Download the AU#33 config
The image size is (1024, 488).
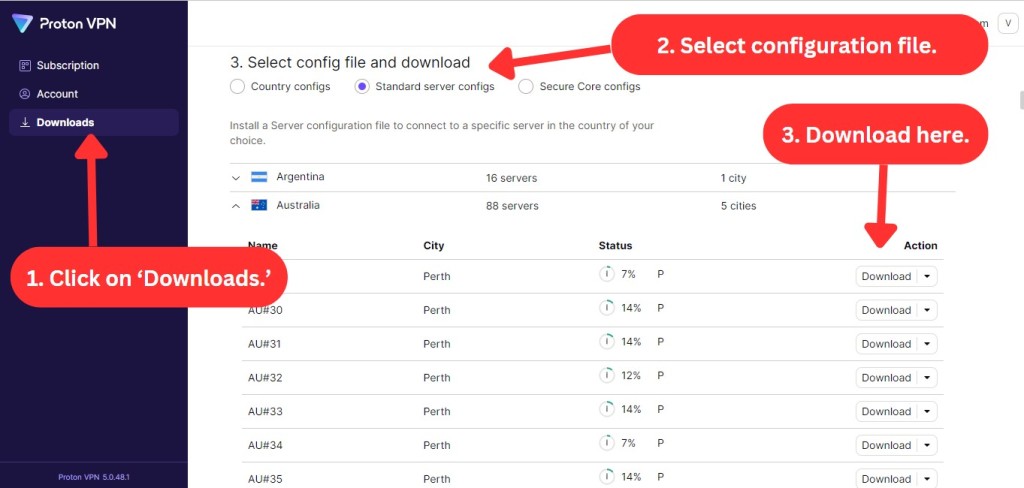pos(886,412)
